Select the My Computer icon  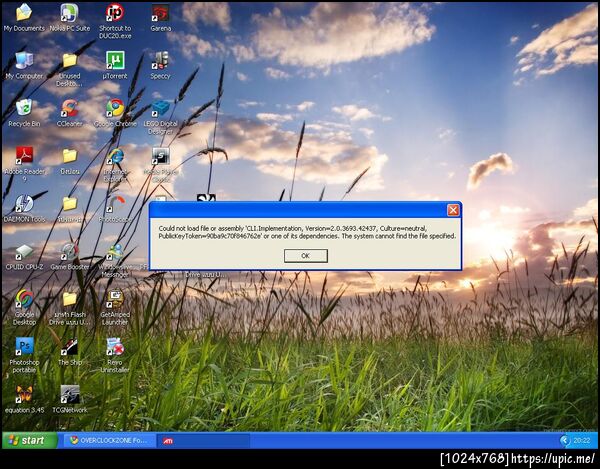pos(24,65)
